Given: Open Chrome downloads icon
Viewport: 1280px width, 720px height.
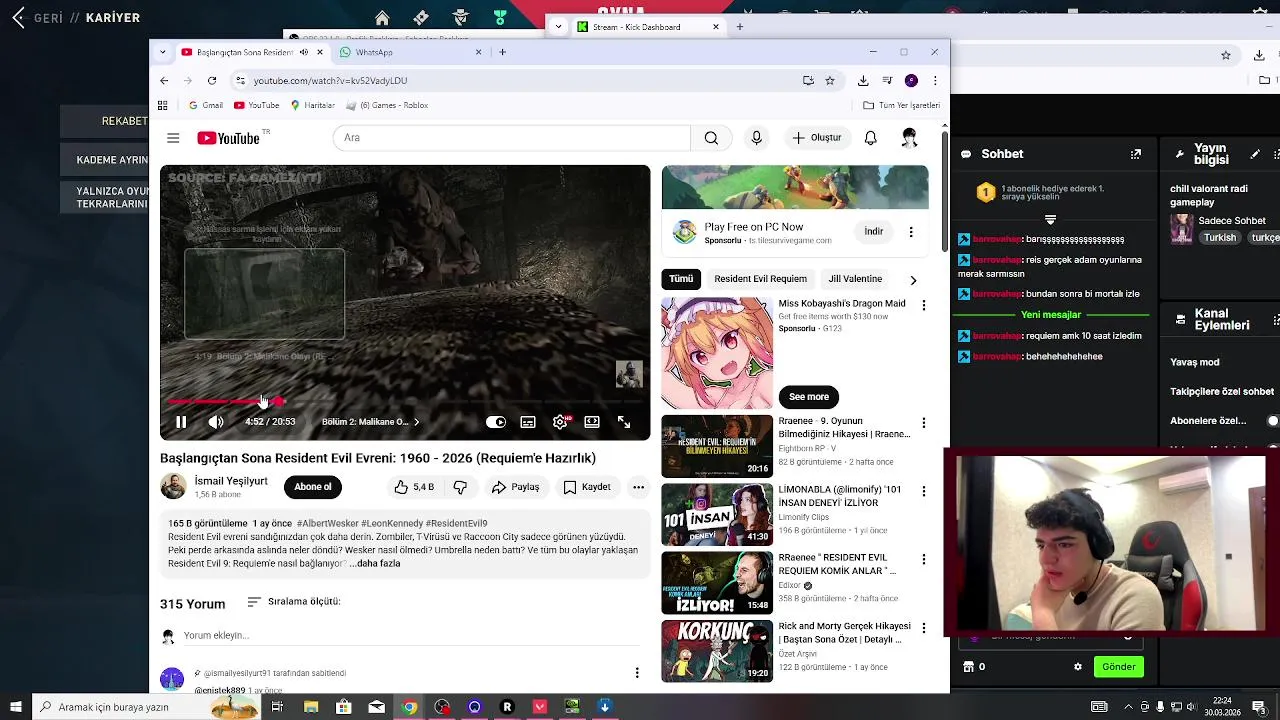Looking at the screenshot, I should (863, 80).
